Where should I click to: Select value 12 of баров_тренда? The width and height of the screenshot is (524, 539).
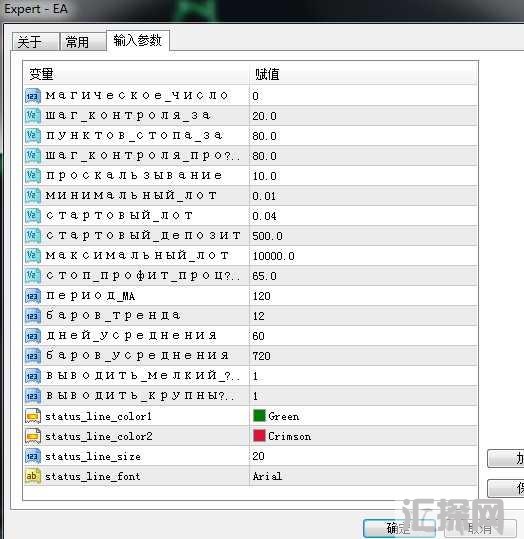(259, 316)
